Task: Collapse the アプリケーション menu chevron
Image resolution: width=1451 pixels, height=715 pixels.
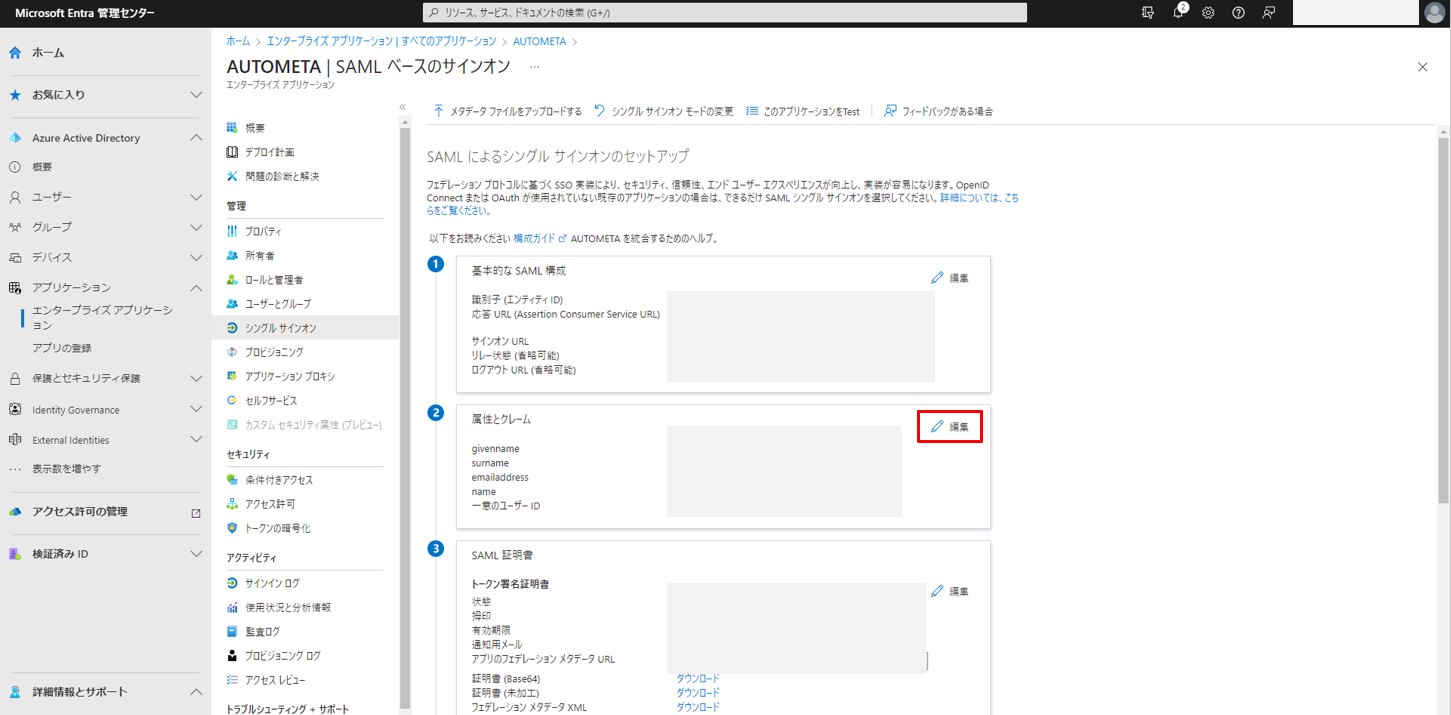Action: (x=196, y=287)
